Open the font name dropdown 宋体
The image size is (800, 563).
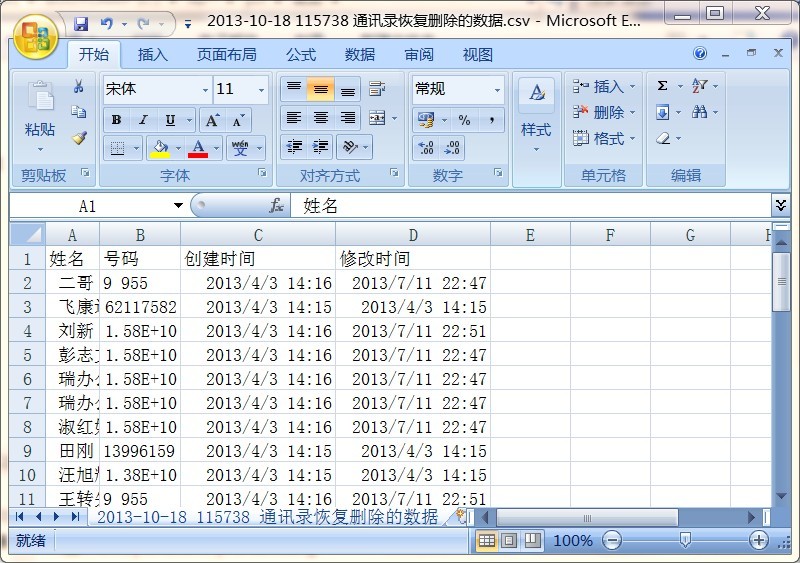(205, 89)
